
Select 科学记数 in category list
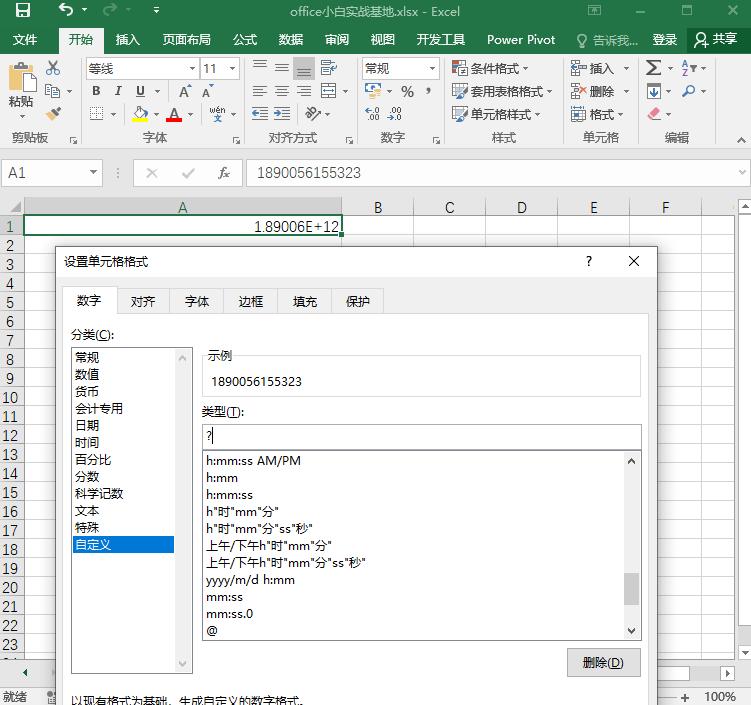[x=99, y=493]
